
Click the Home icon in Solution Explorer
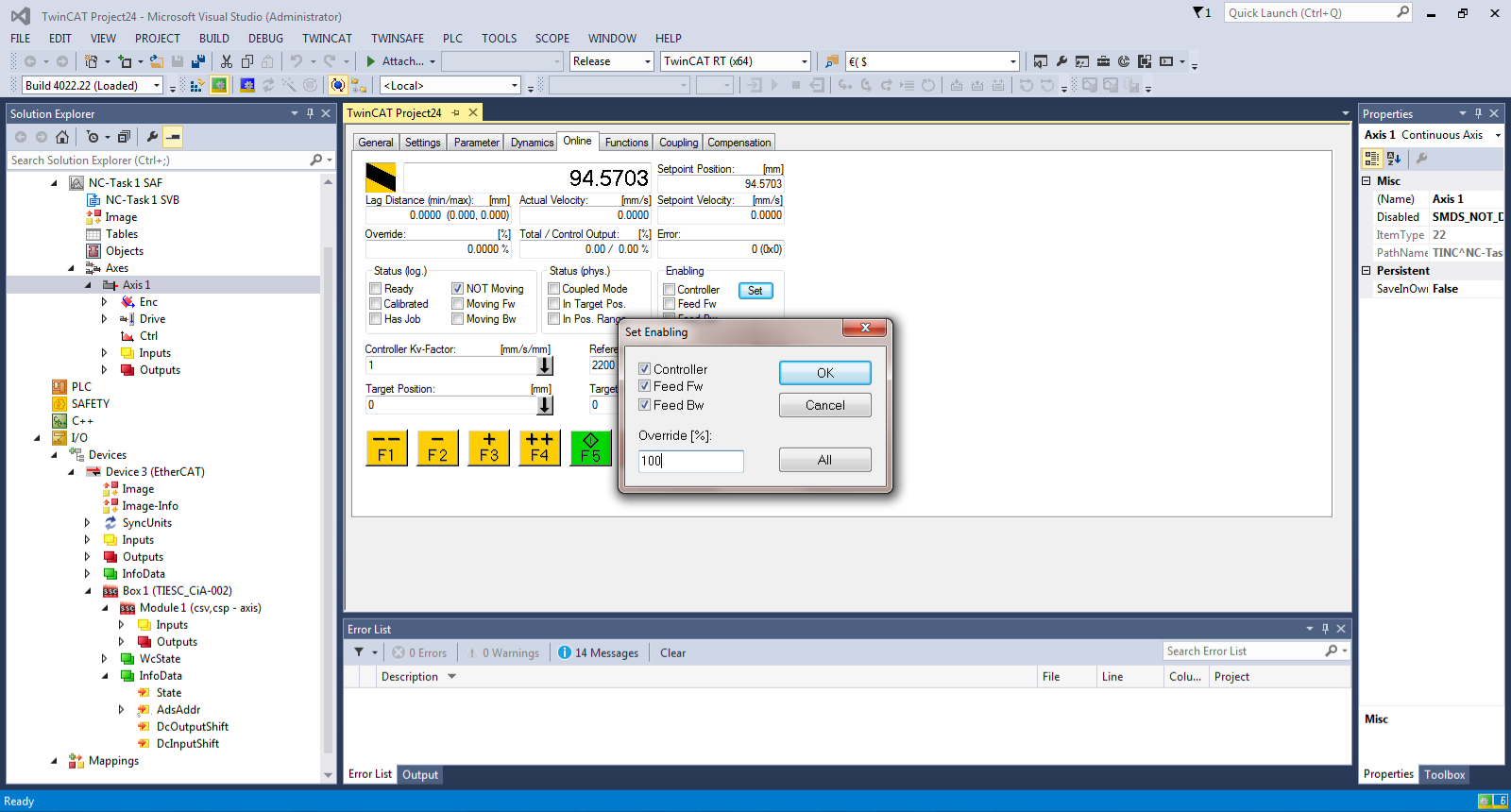click(x=62, y=137)
